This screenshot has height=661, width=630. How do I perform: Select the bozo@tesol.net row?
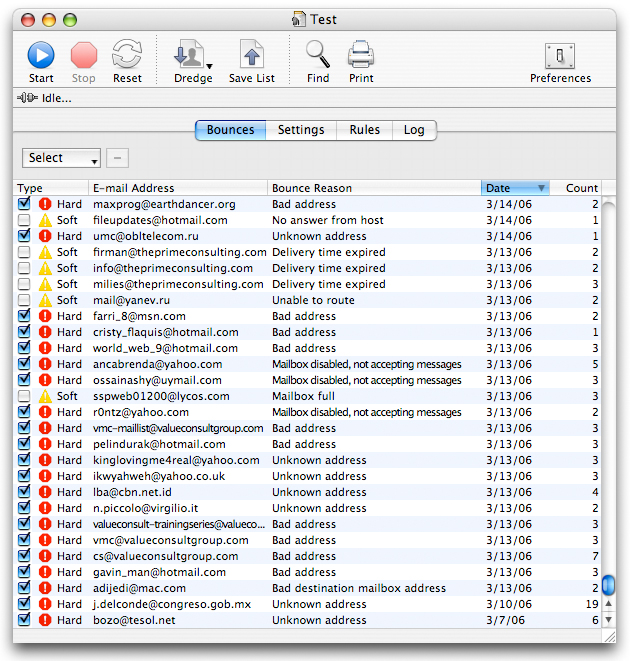[x=308, y=620]
